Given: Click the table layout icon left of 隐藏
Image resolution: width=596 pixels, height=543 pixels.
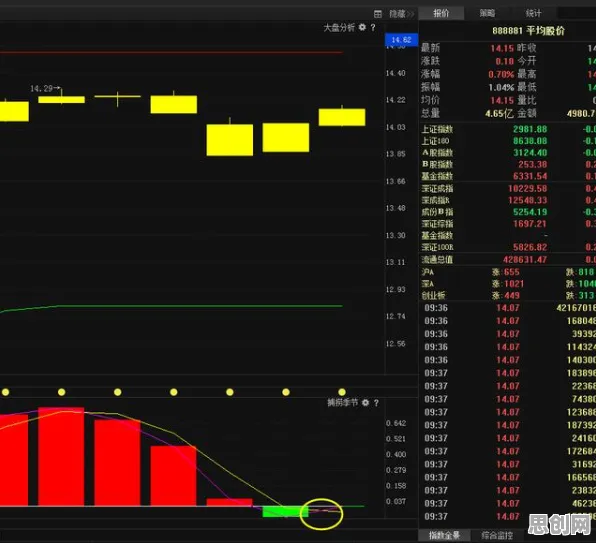Looking at the screenshot, I should [x=378, y=14].
